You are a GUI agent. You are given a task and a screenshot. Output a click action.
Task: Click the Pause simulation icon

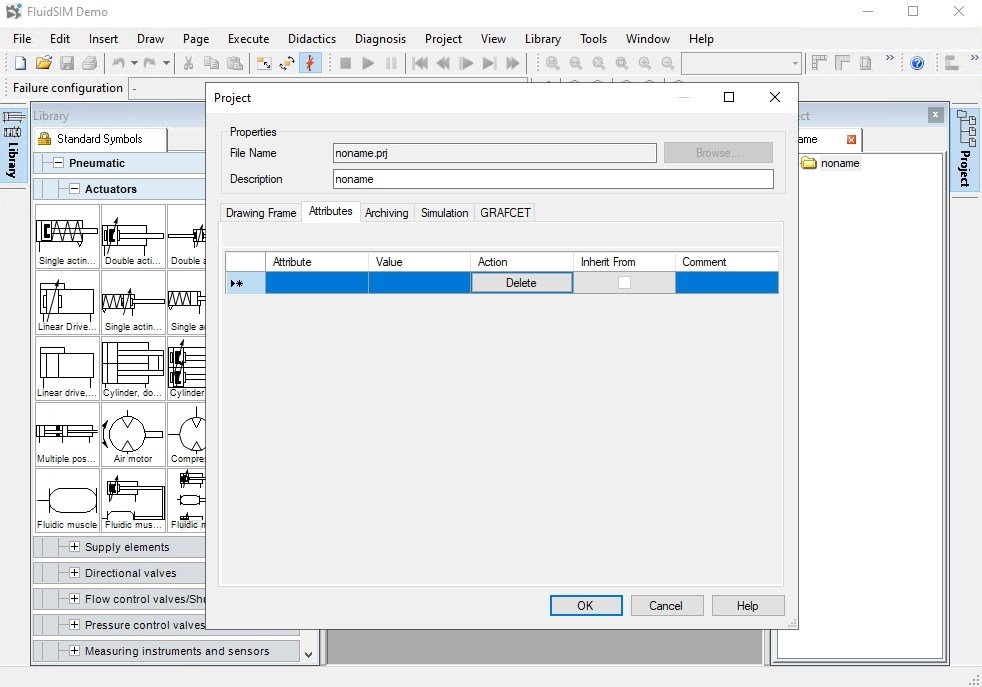click(391, 63)
